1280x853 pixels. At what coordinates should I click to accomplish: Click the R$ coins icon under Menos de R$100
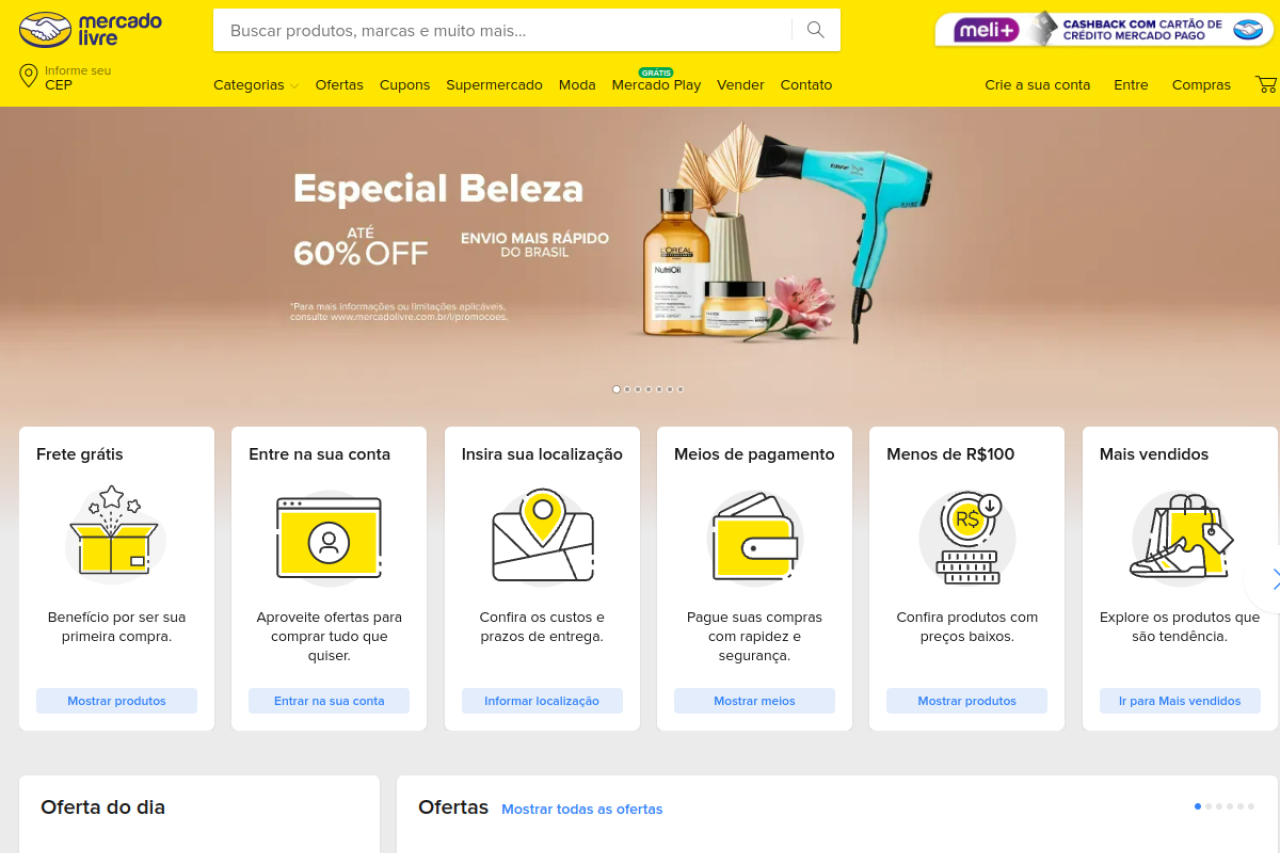[967, 537]
